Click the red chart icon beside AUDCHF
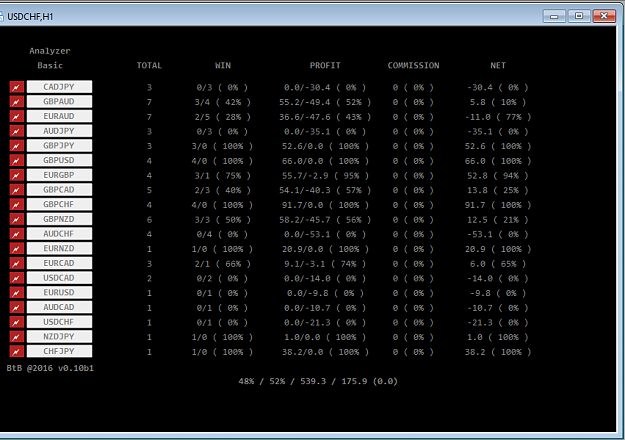This screenshot has height=440, width=625. (17, 234)
